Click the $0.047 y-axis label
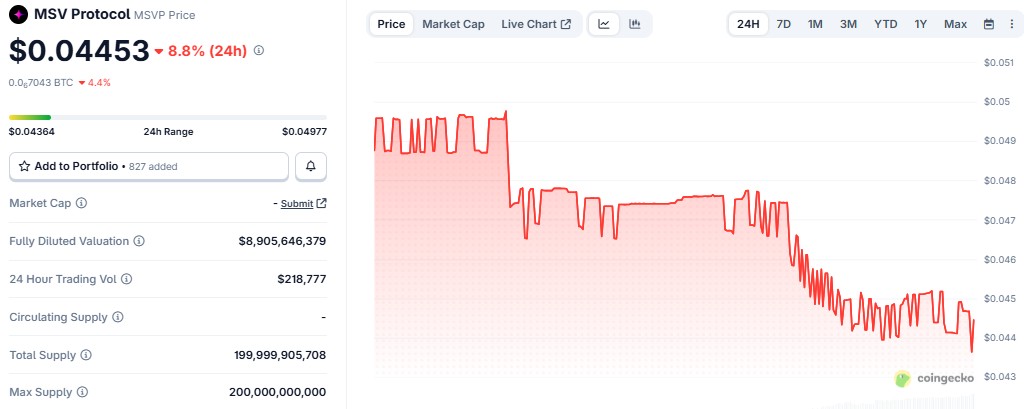 [1001, 220]
